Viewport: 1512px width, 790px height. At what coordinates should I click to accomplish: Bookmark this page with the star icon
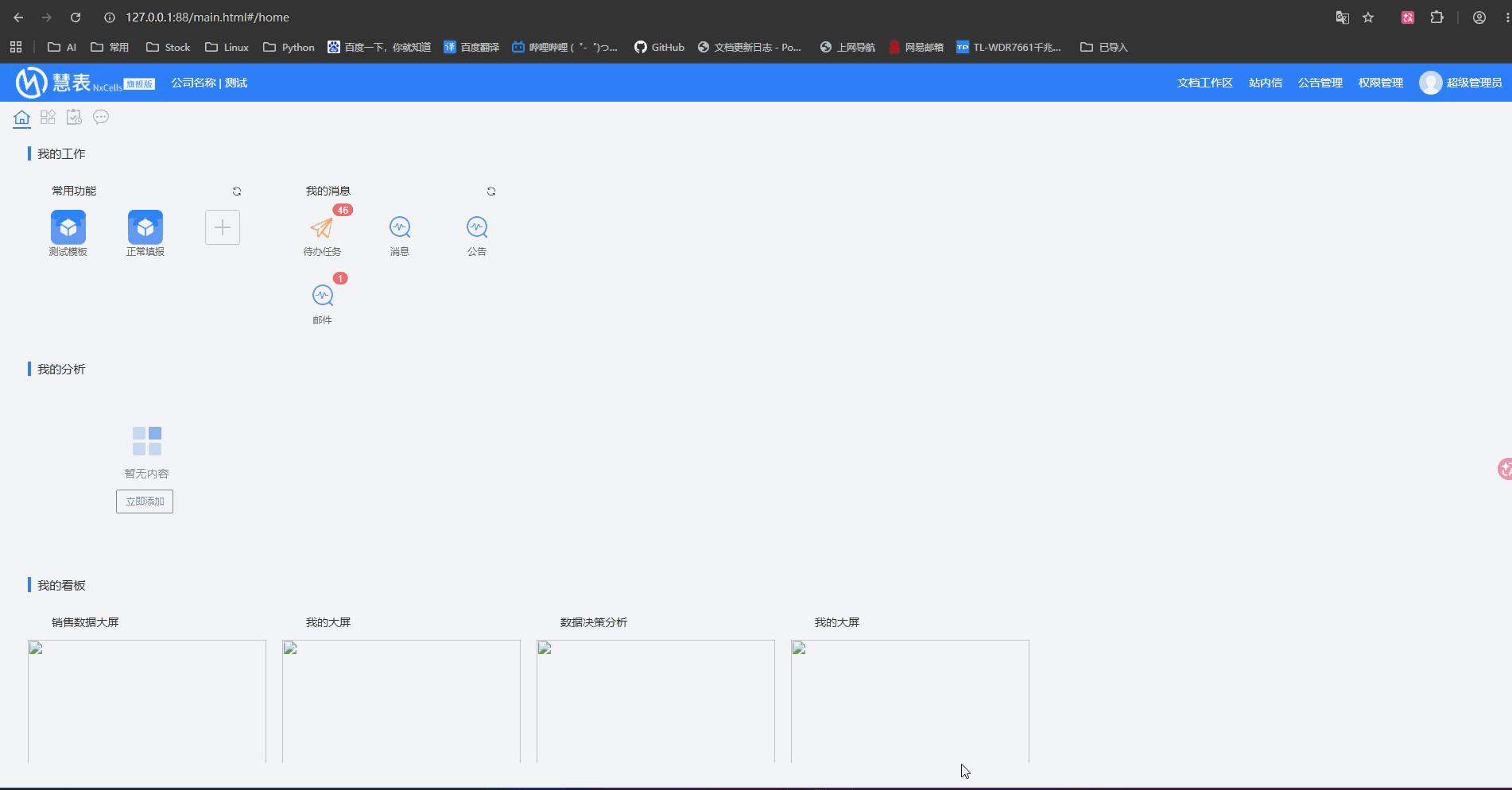tap(1368, 17)
